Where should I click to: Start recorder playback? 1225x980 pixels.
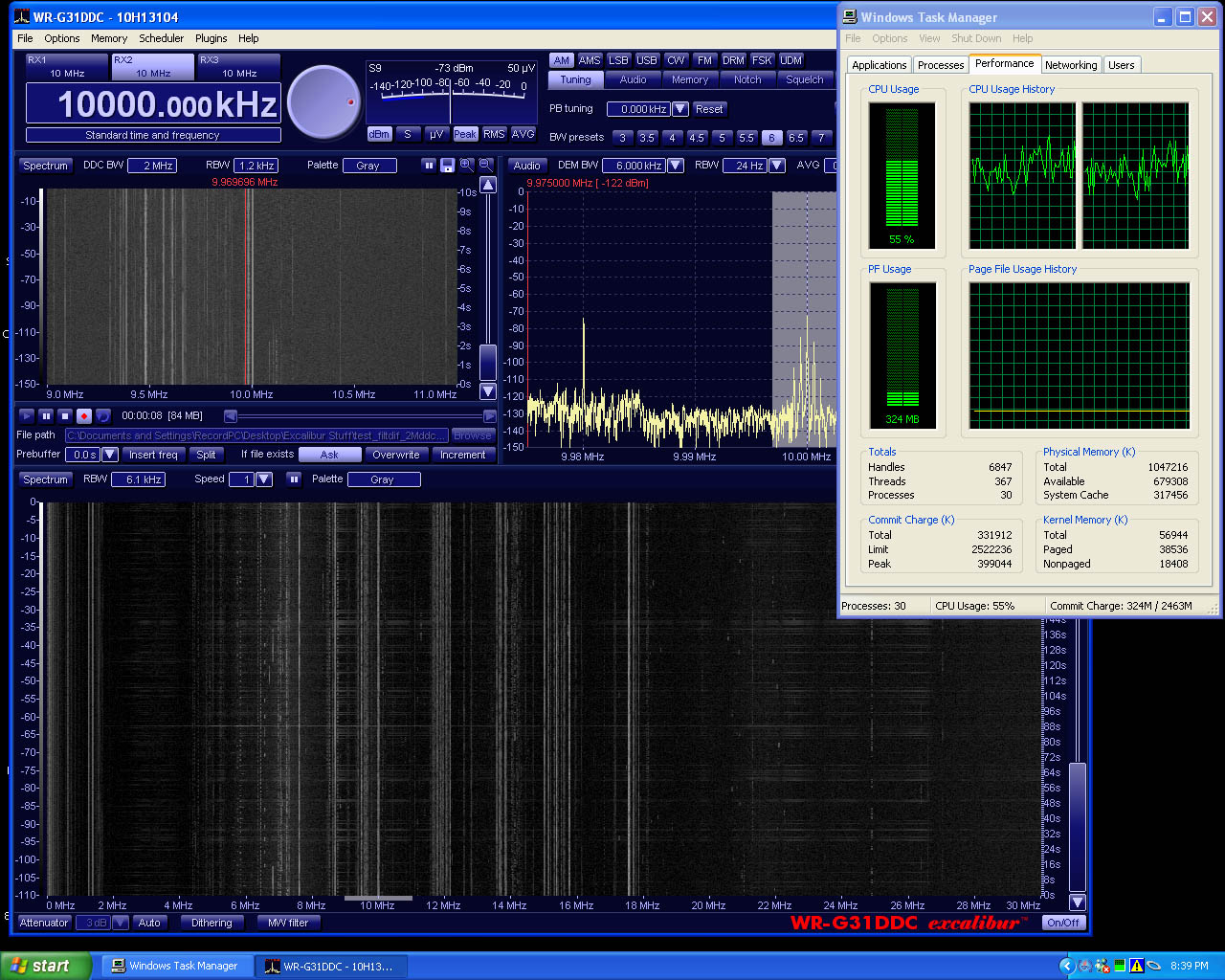[26, 415]
